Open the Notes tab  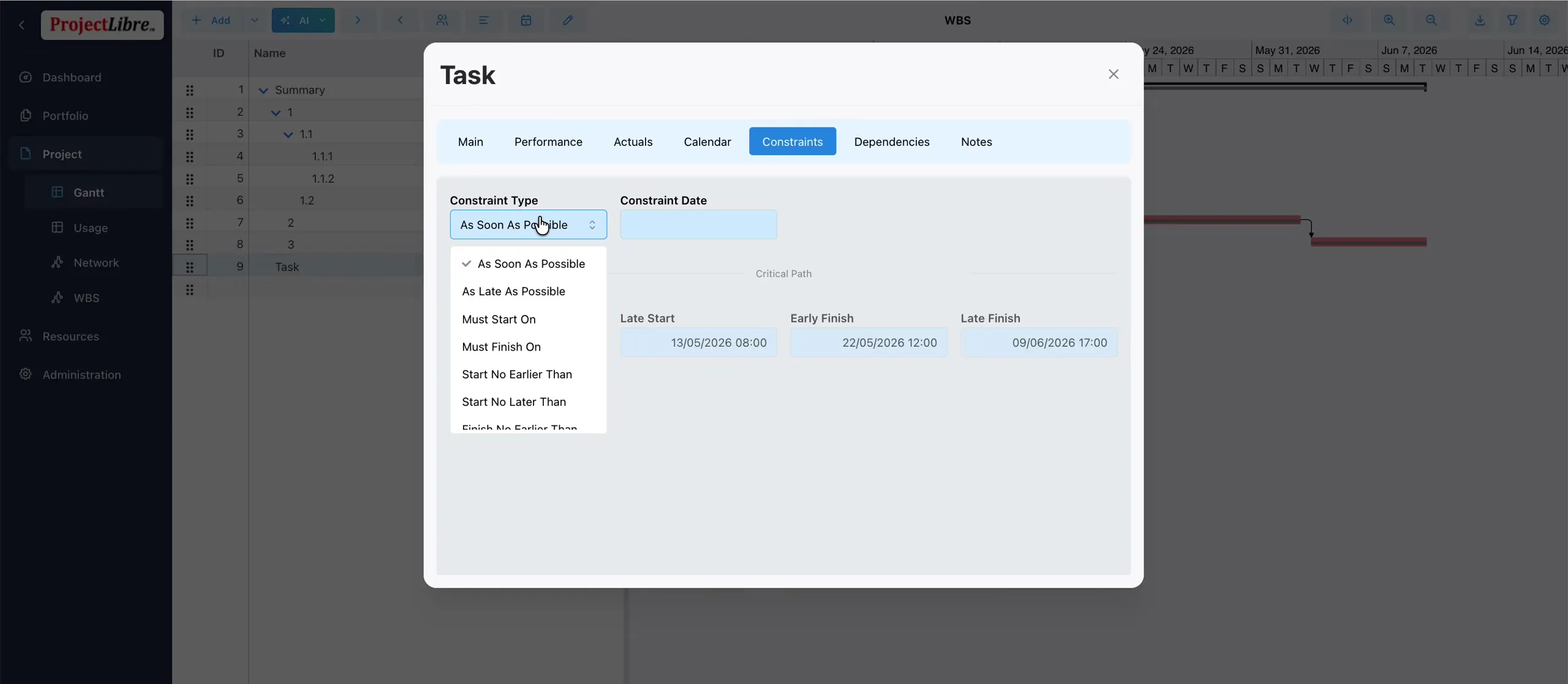coord(976,142)
